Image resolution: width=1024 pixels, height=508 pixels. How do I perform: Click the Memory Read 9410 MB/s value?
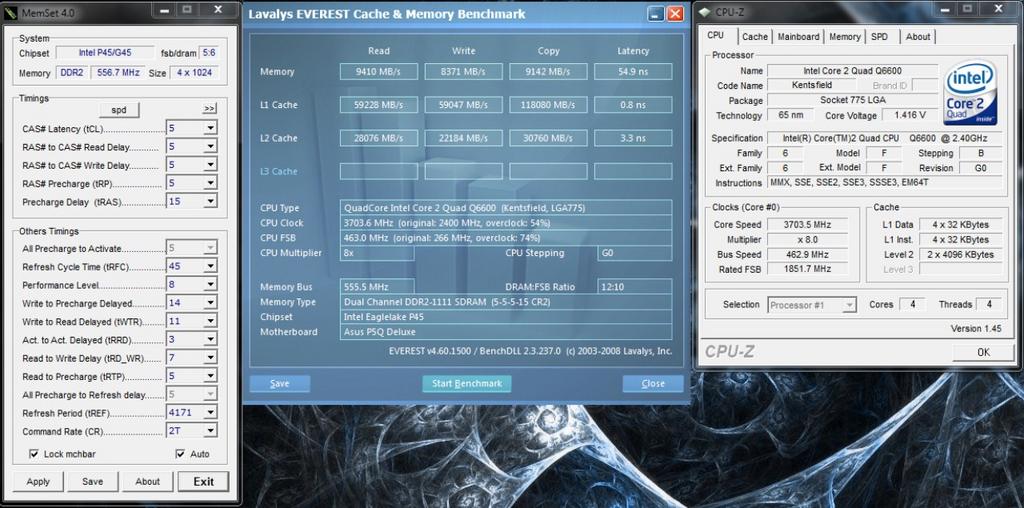coord(379,72)
